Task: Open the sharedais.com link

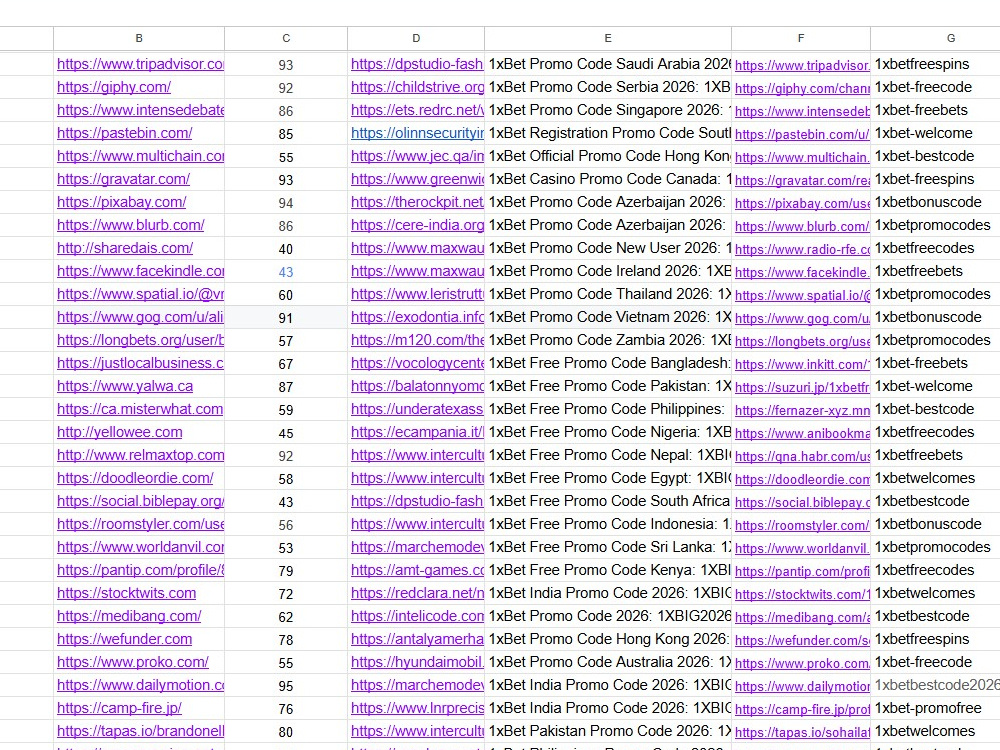Action: (125, 247)
